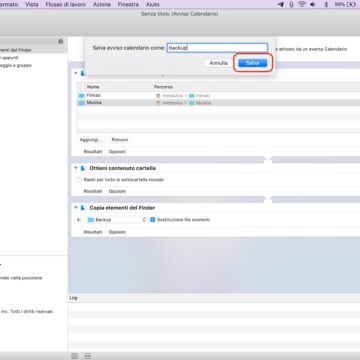The height and width of the screenshot is (360, 360).
Task: Select the sidebar row ending in a gruppo
Action: (33, 65)
